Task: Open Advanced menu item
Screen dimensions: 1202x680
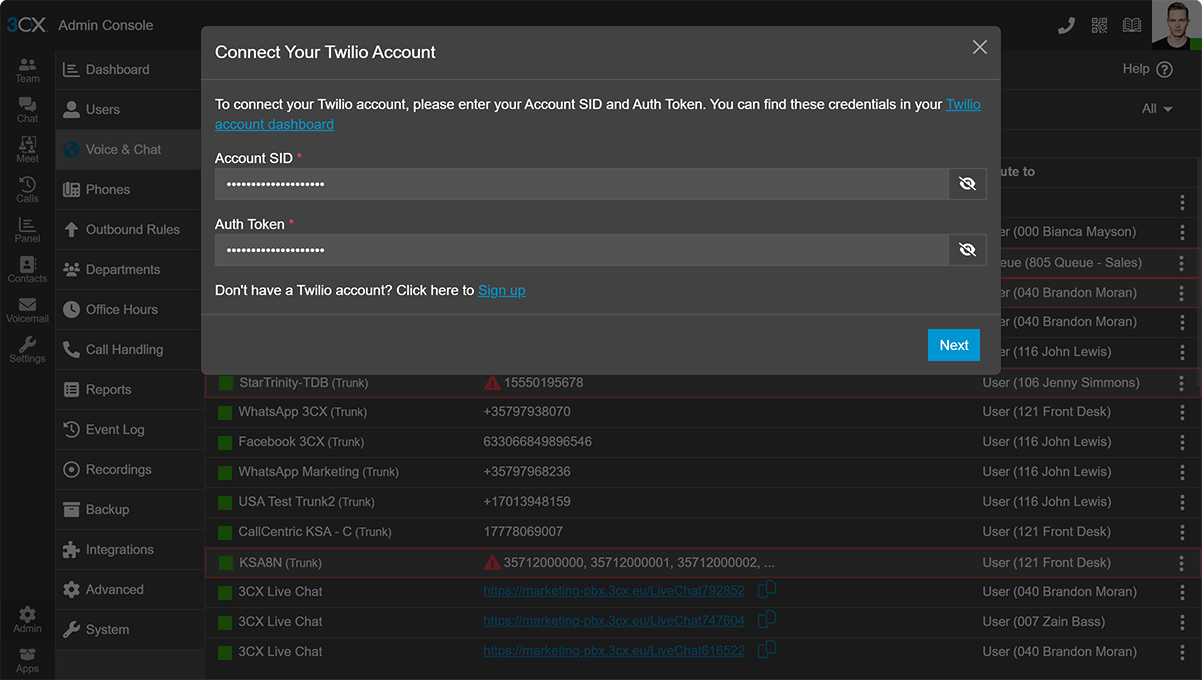Action: pos(129,590)
